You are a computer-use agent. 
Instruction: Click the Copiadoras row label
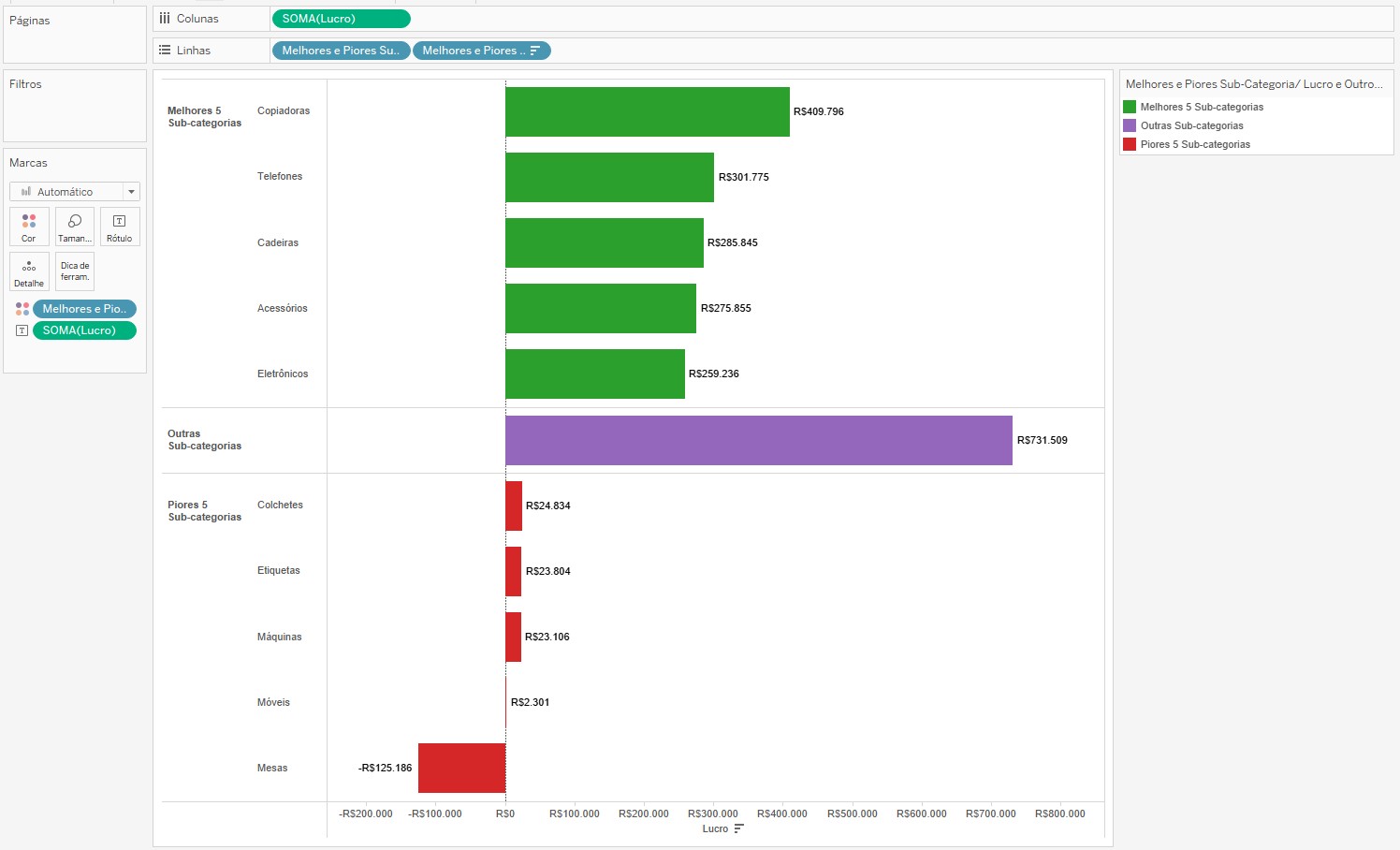point(284,111)
